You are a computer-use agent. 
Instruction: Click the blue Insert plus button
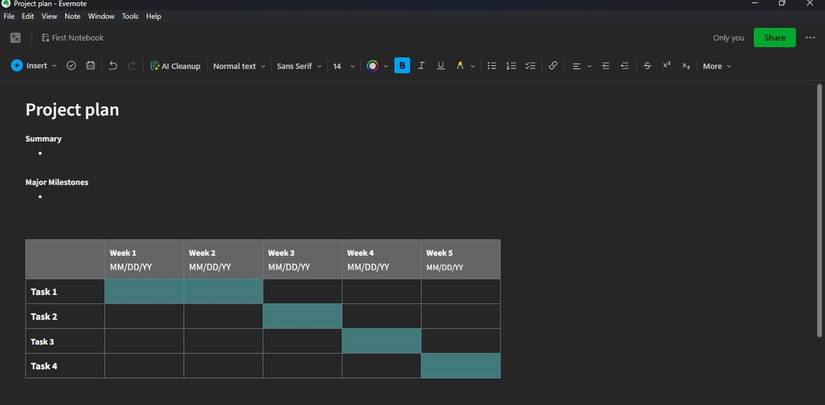pyautogui.click(x=17, y=66)
